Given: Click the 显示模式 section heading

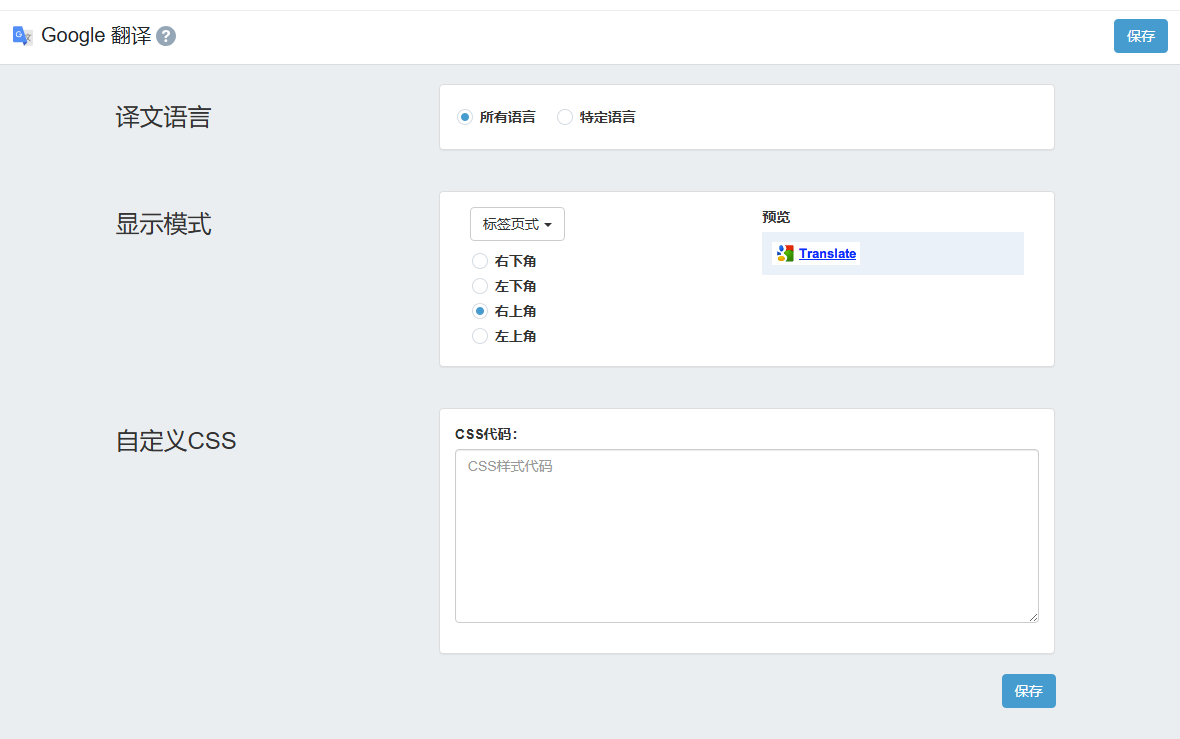Looking at the screenshot, I should pos(163,224).
